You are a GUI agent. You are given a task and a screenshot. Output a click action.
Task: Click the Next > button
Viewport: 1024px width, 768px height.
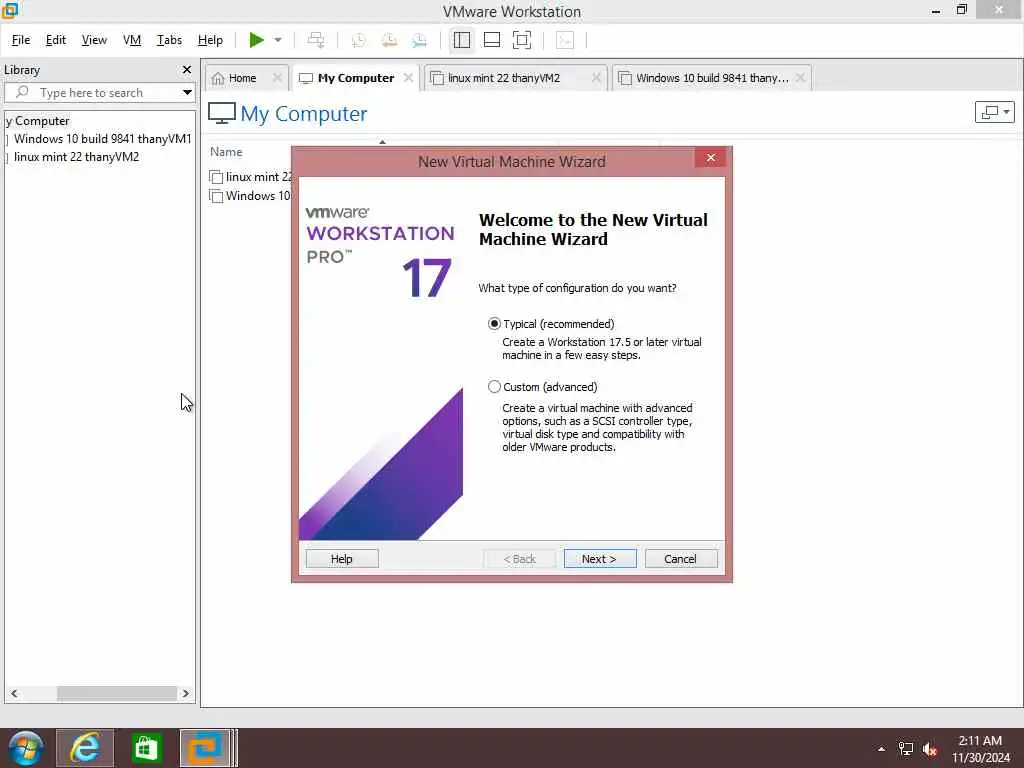click(x=600, y=559)
